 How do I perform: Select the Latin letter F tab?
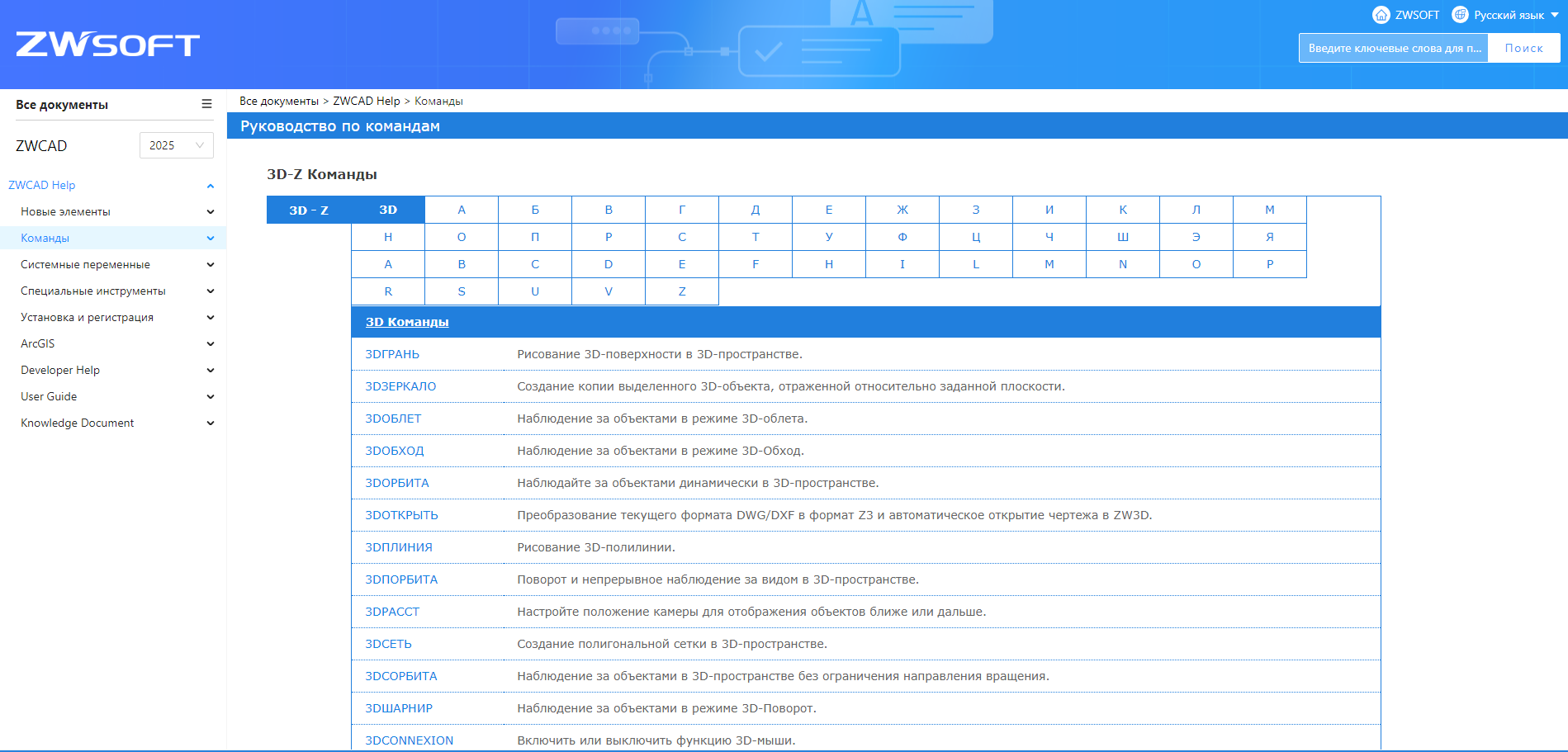[x=756, y=264]
